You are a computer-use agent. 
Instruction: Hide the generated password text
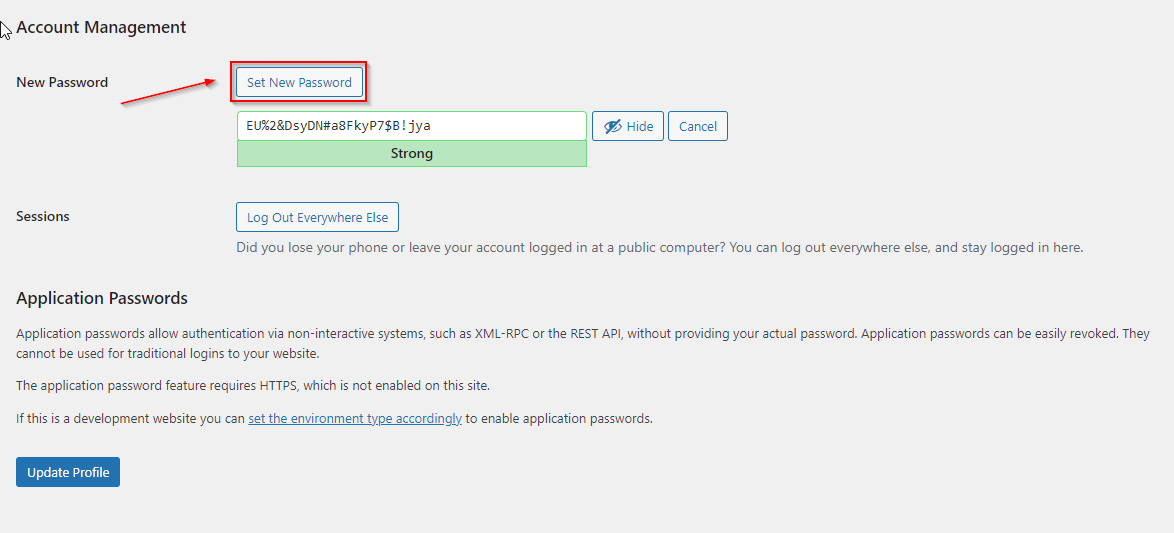[x=627, y=127]
